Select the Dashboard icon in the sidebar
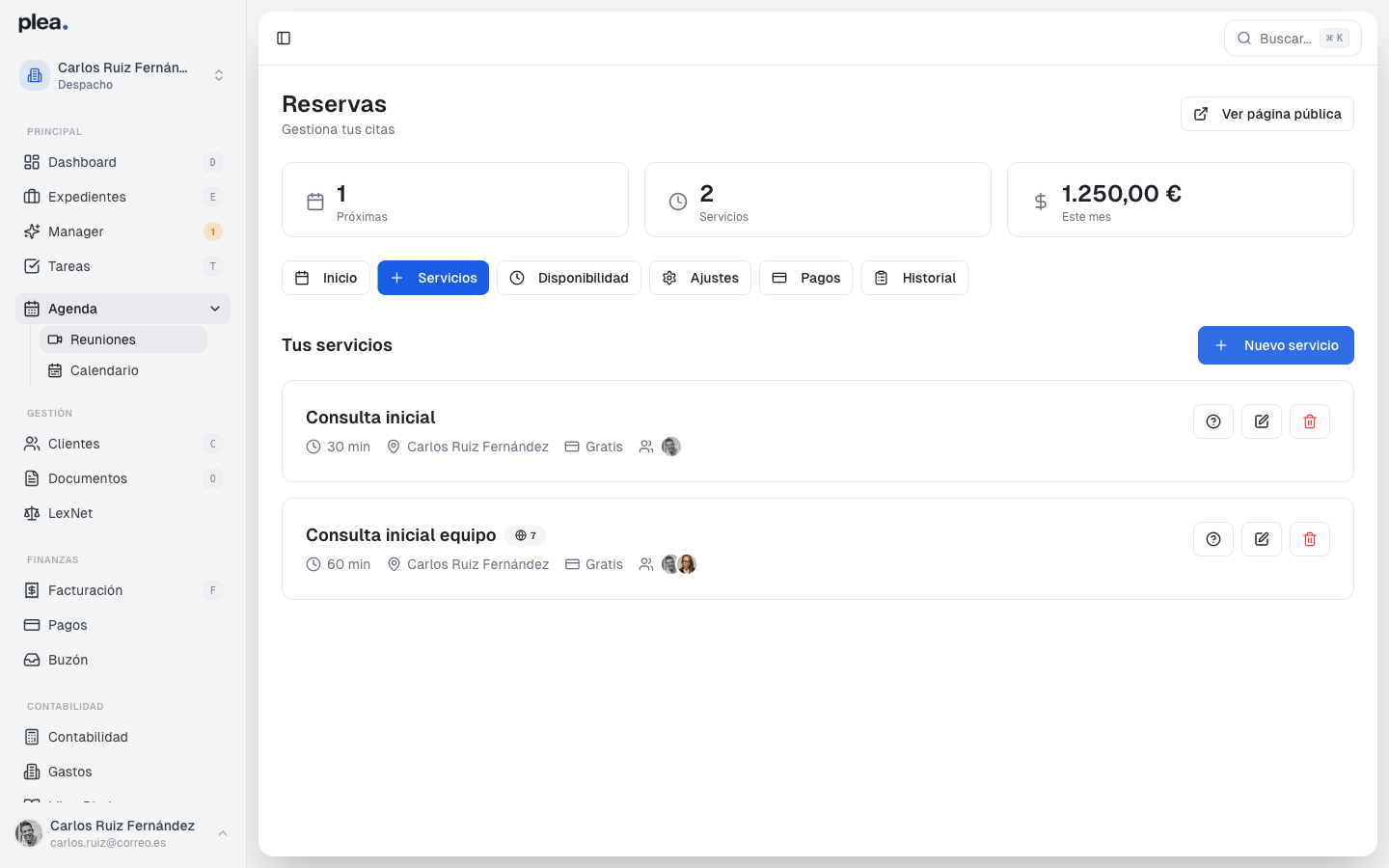 30,162
